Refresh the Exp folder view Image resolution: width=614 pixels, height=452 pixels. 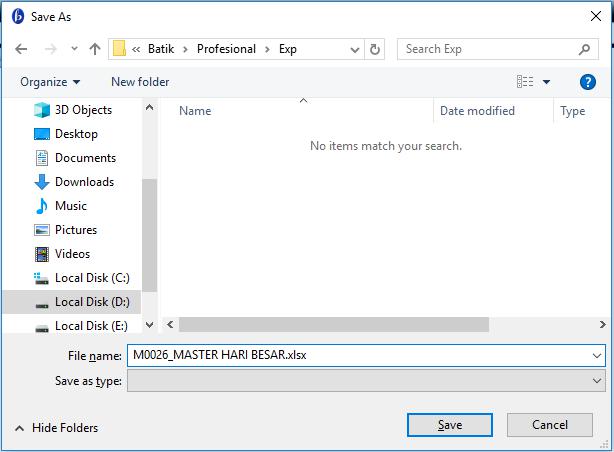tap(375, 49)
